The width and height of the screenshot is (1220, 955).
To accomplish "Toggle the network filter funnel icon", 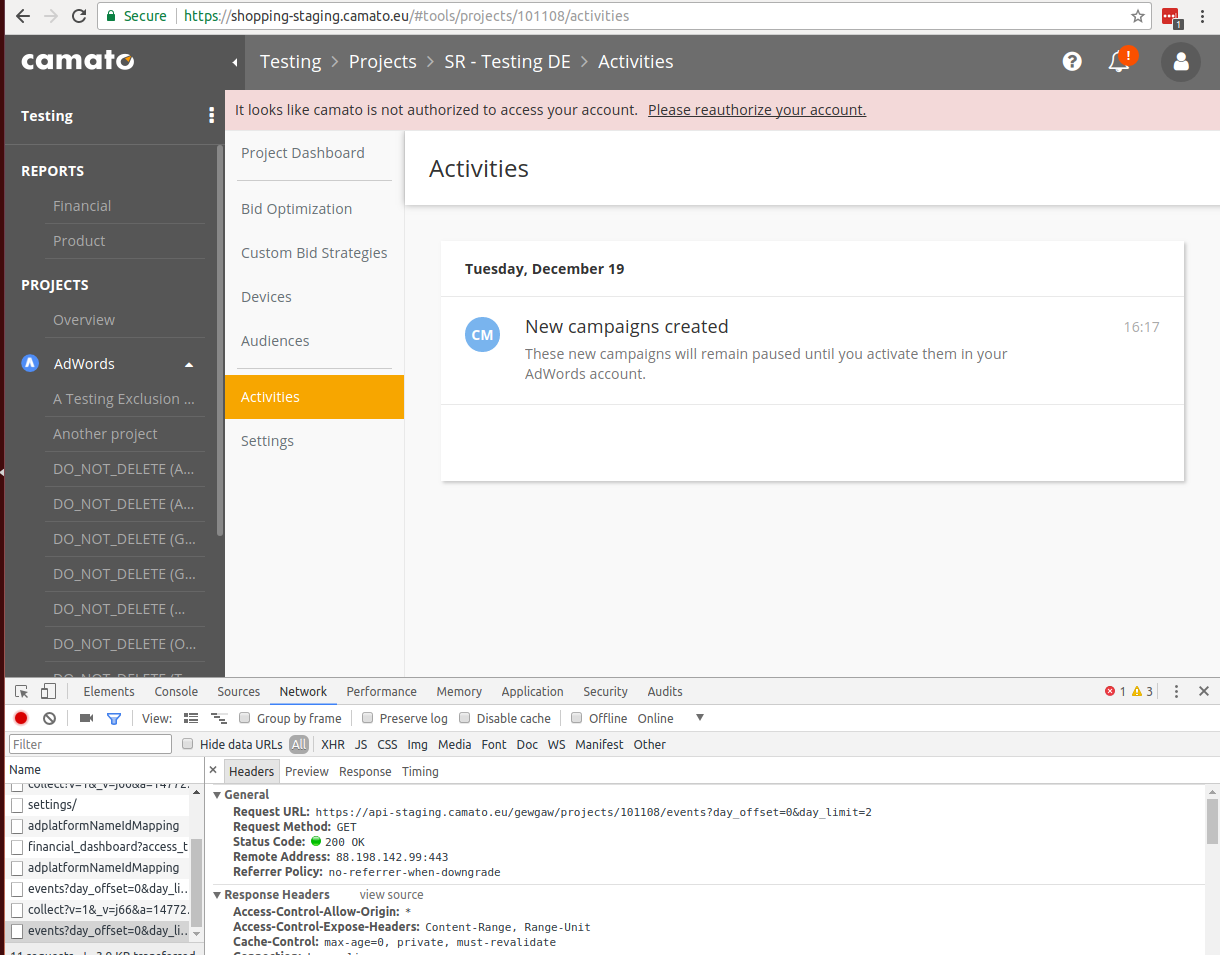I will 114,718.
